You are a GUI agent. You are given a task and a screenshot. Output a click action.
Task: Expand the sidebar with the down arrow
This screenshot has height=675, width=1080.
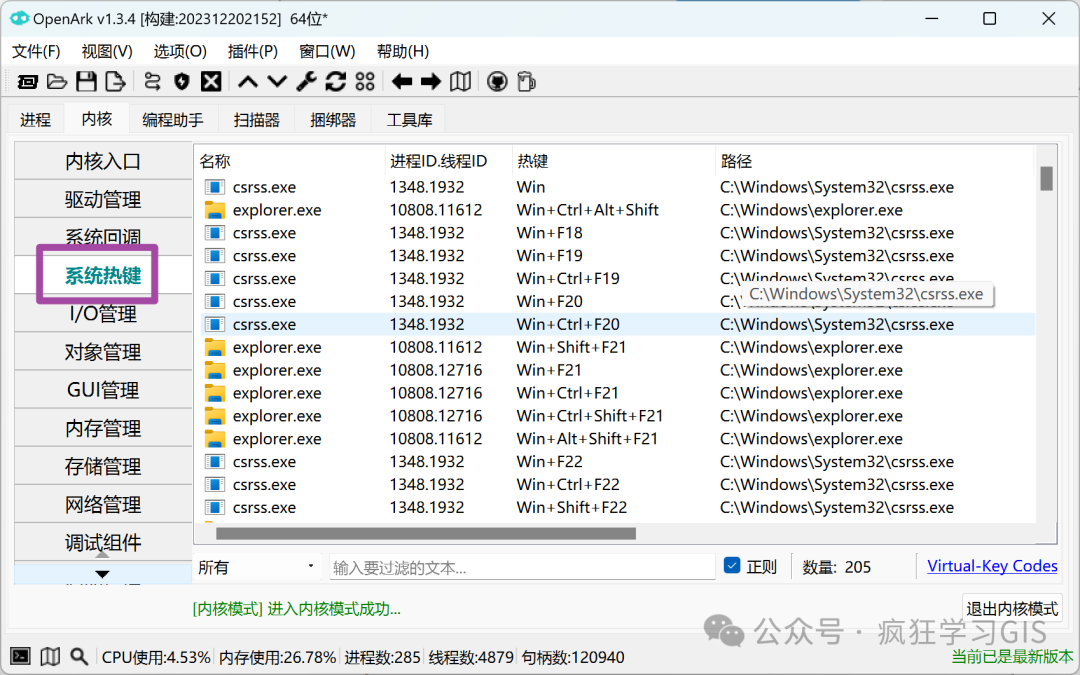point(101,573)
